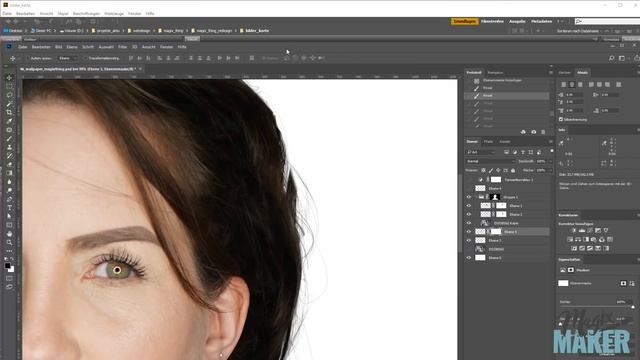Toggle Transformationsstrg. checkbox in options bar
The width and height of the screenshot is (640, 360).
(86, 58)
